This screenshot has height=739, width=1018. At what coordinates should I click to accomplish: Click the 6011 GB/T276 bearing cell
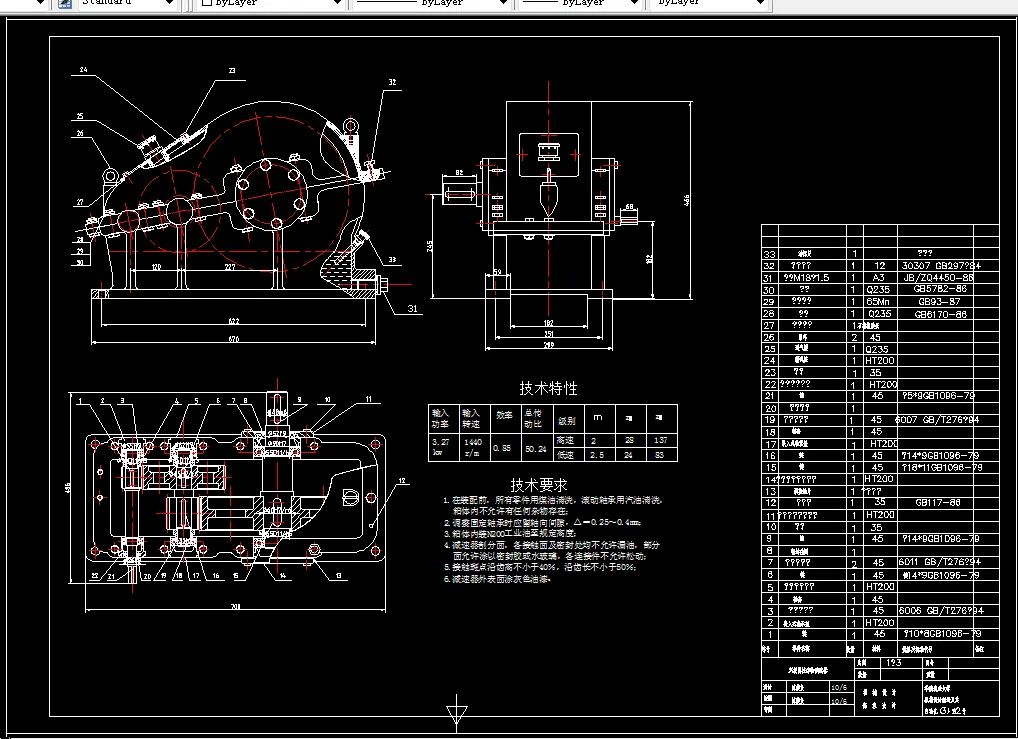[939, 562]
